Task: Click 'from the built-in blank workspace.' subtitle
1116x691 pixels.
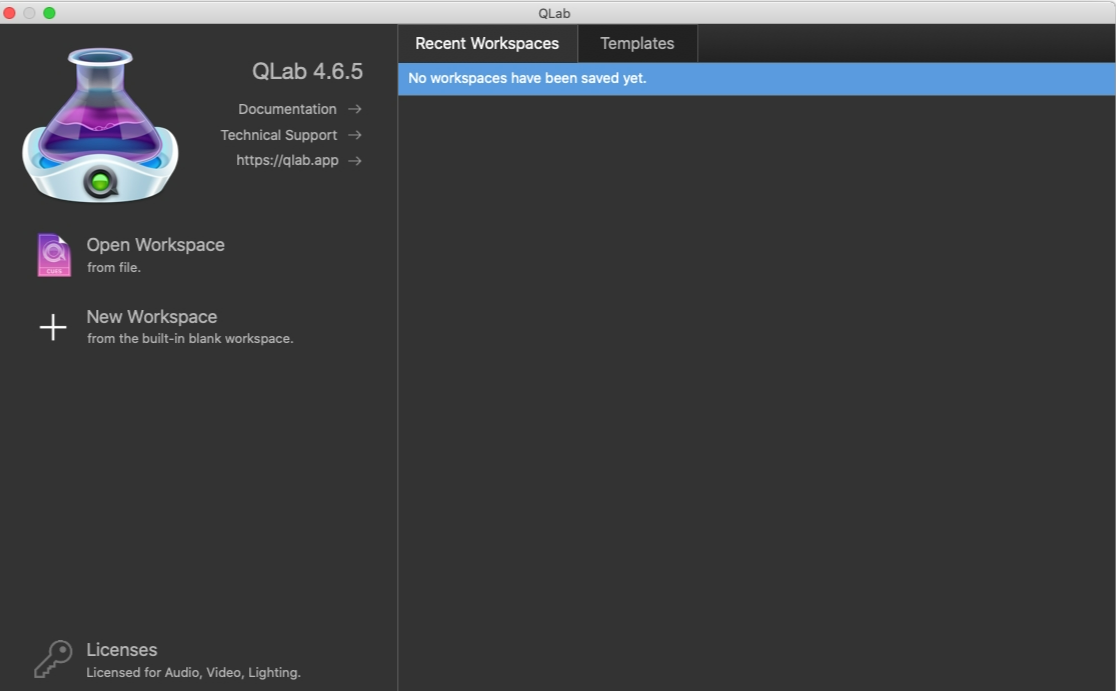Action: (190, 339)
